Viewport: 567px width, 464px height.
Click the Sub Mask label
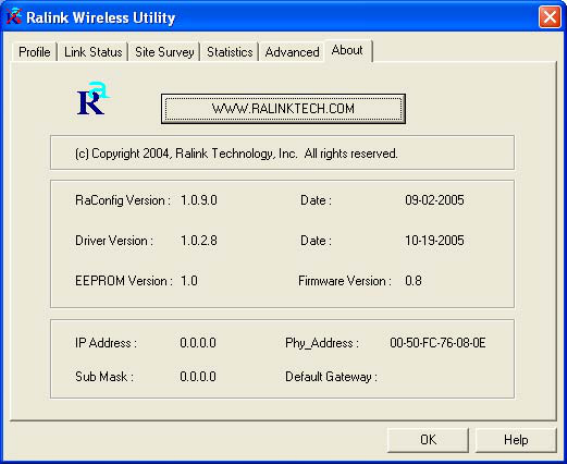tap(105, 376)
